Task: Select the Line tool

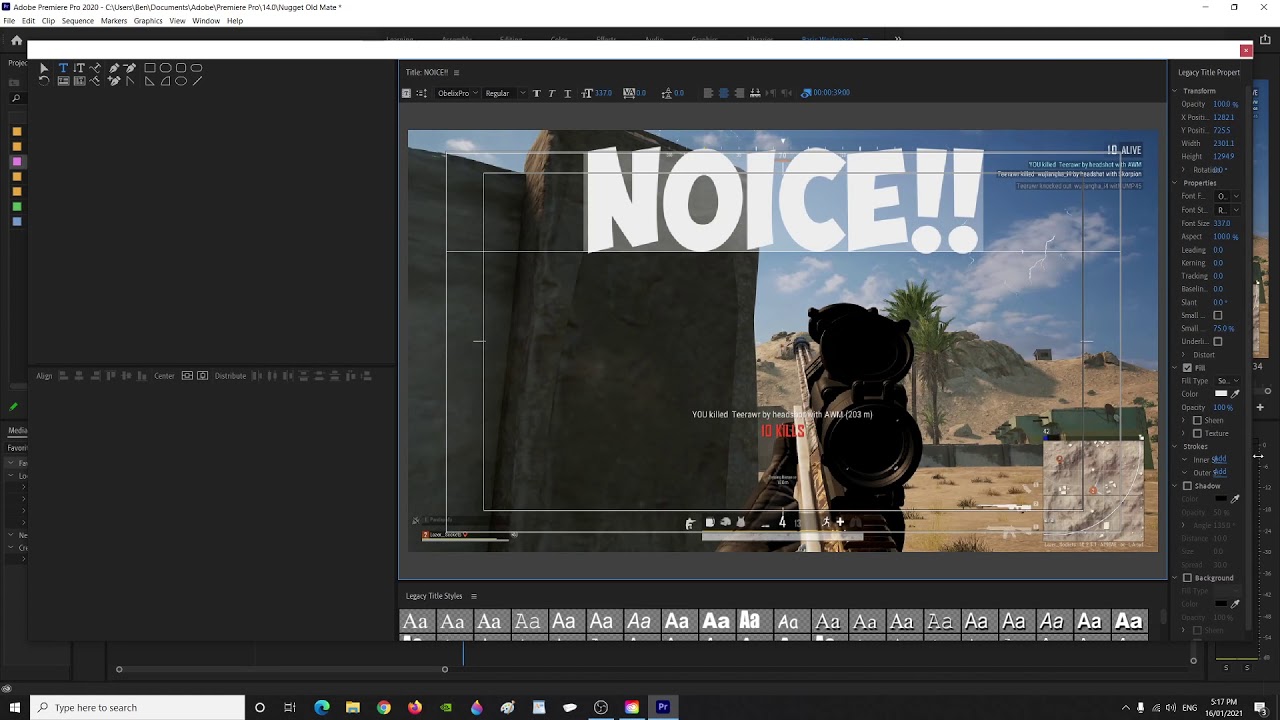Action: coord(197,81)
